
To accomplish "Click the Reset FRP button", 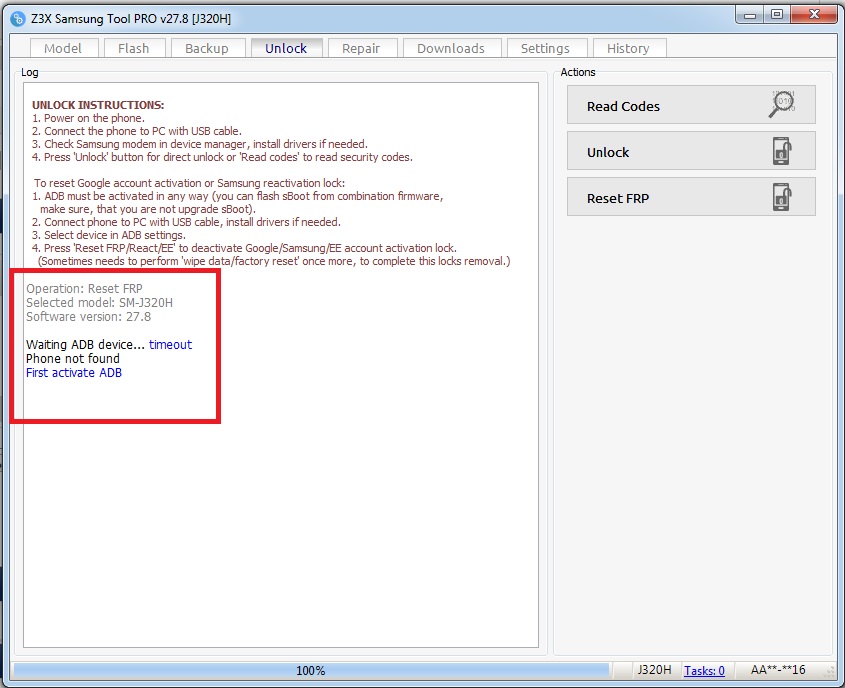I will [691, 197].
